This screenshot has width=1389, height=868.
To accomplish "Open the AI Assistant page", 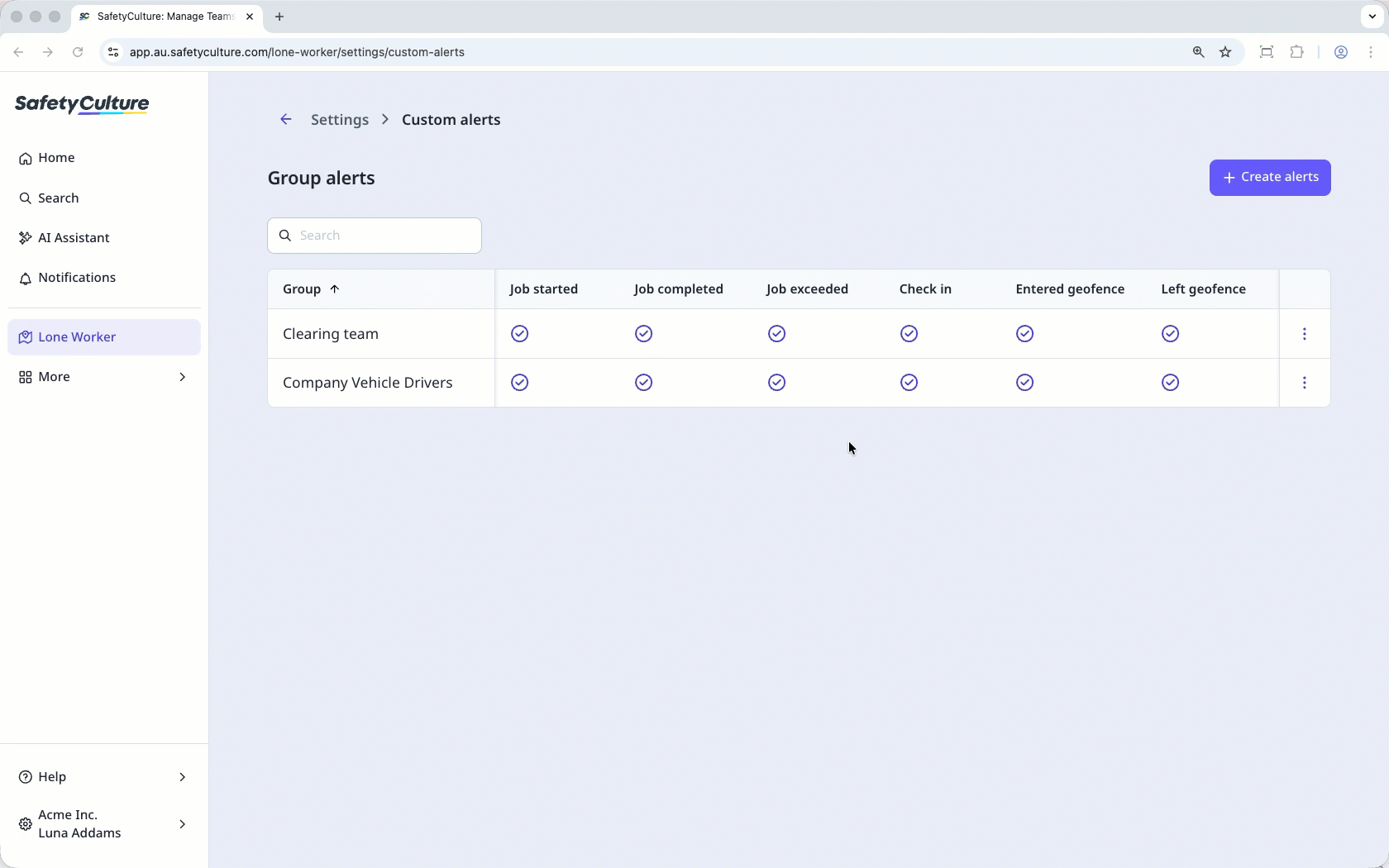I will pyautogui.click(x=104, y=238).
